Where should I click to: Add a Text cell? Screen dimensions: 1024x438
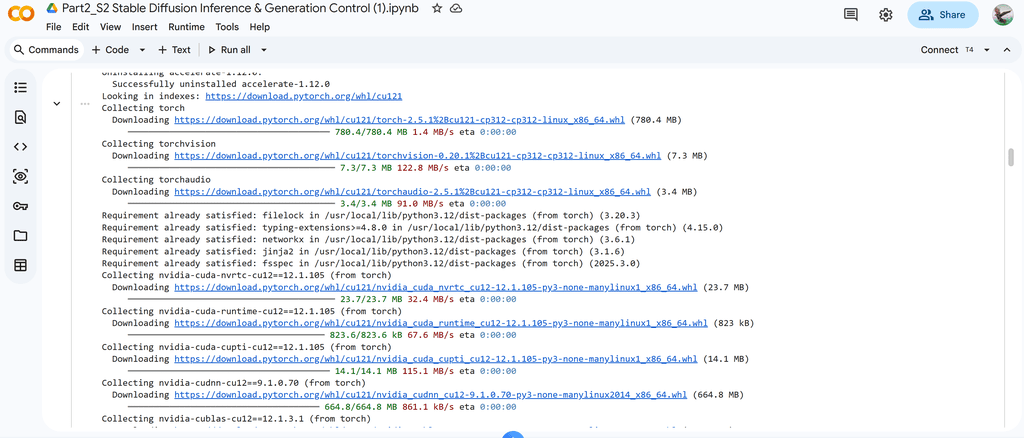click(x=174, y=50)
